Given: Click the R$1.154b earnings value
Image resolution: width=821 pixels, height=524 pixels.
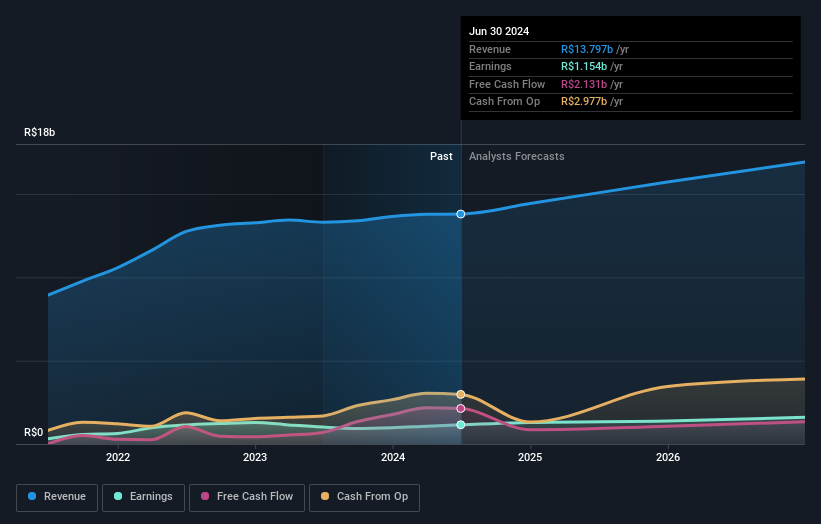Looking at the screenshot, I should (x=584, y=66).
